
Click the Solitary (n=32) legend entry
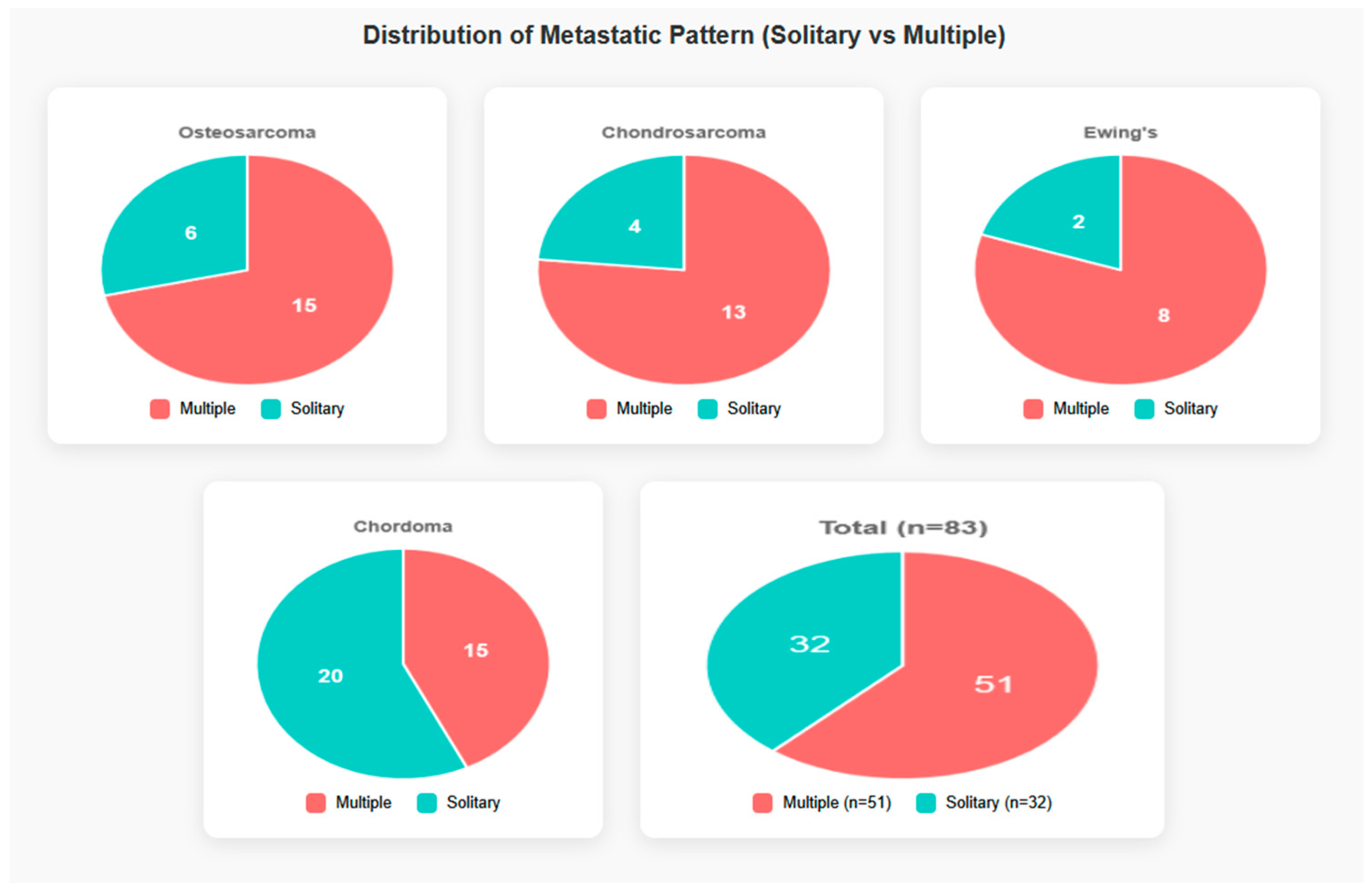(985, 803)
